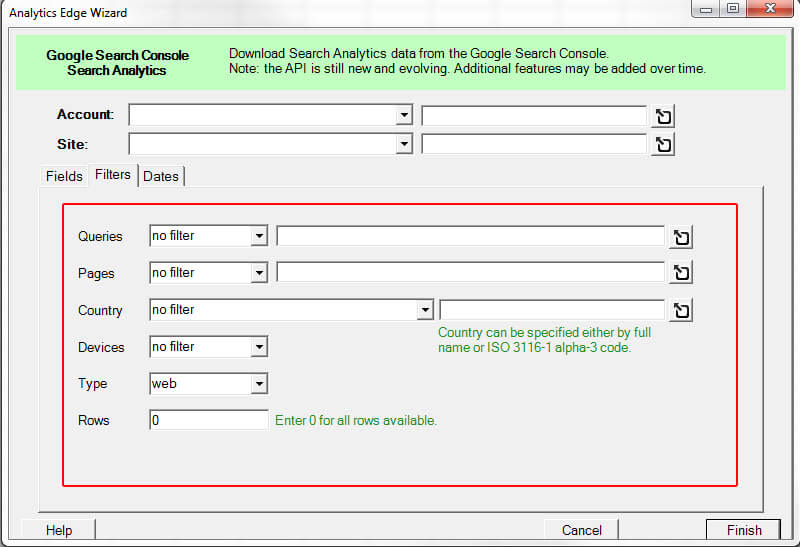The image size is (800, 547).
Task: Close the Analytics Edge Wizard window
Action: (x=771, y=9)
